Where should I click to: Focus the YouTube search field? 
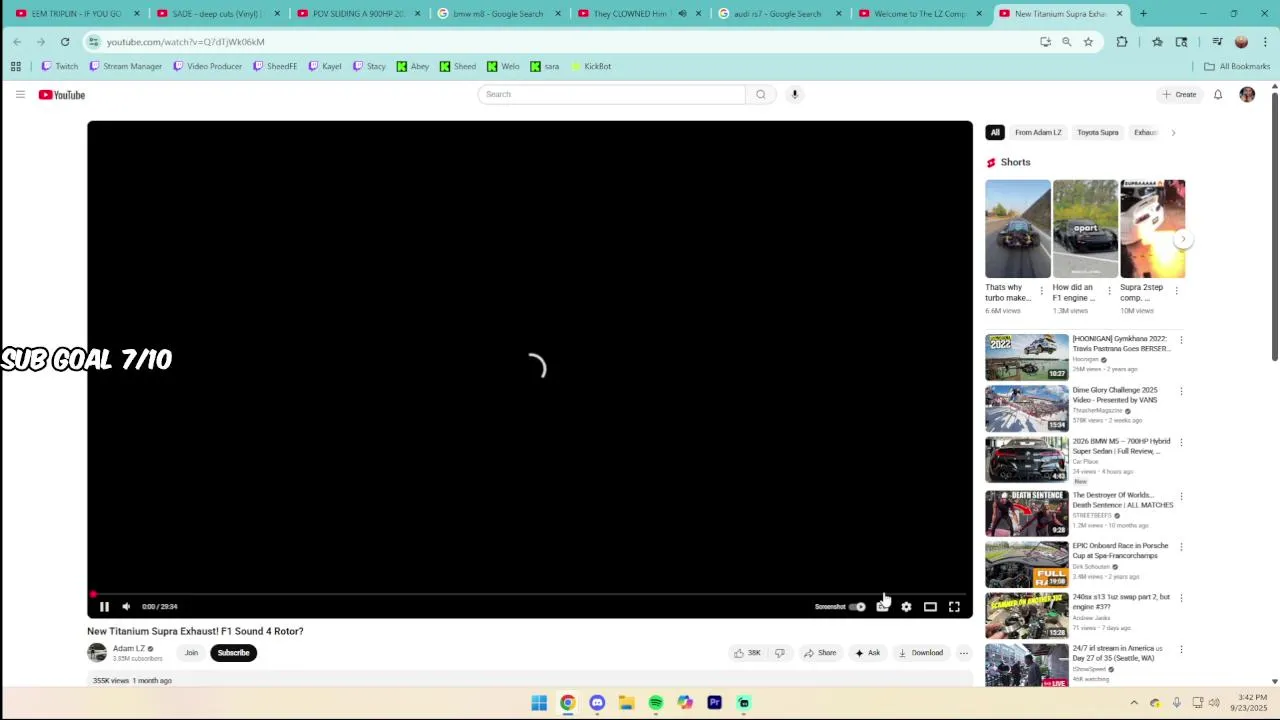click(x=611, y=94)
